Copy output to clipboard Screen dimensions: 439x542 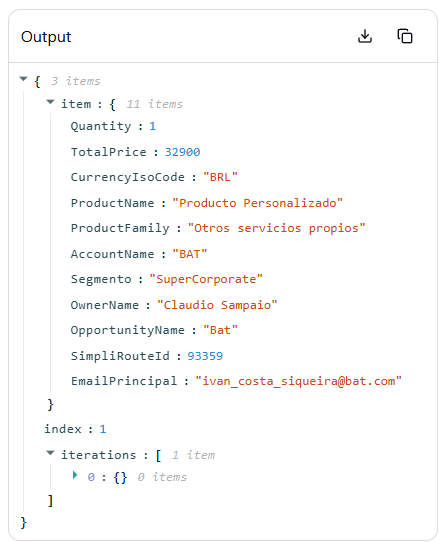(405, 36)
